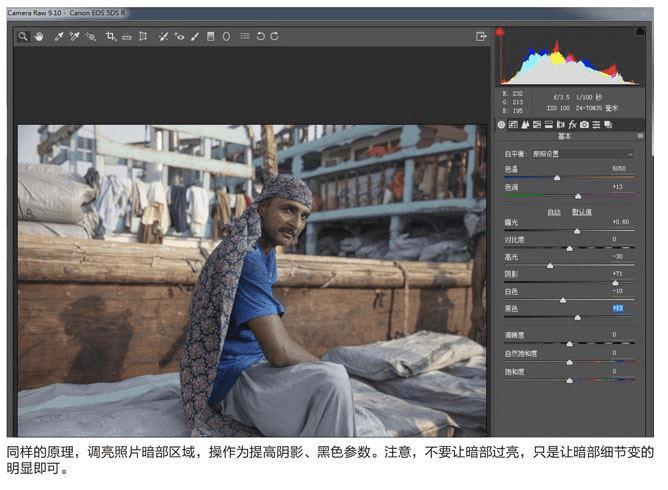Select the Zoom tool in toolbar
Image resolution: width=668 pixels, height=490 pixels.
[x=23, y=36]
